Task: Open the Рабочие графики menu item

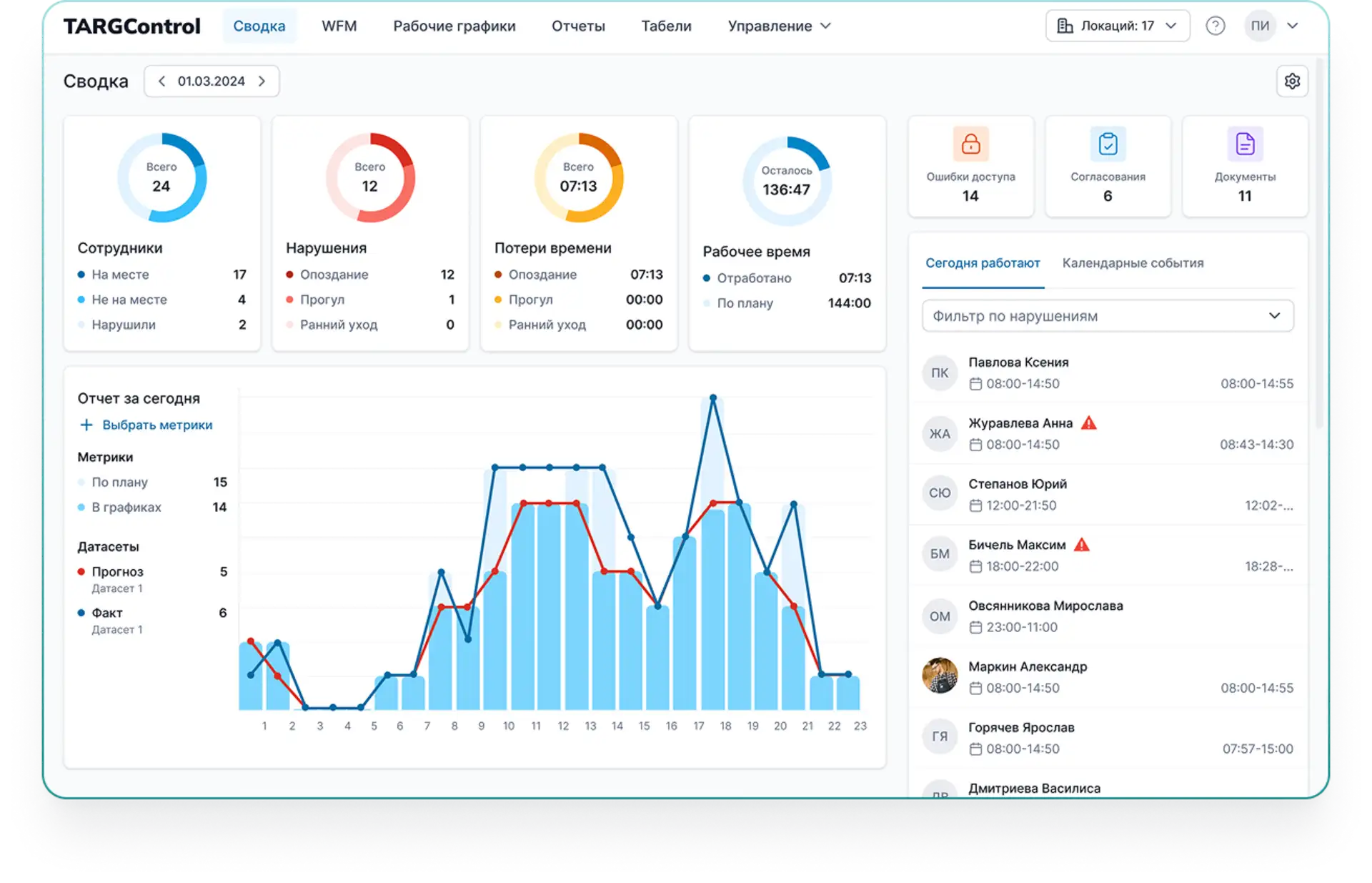Action: 454,26
